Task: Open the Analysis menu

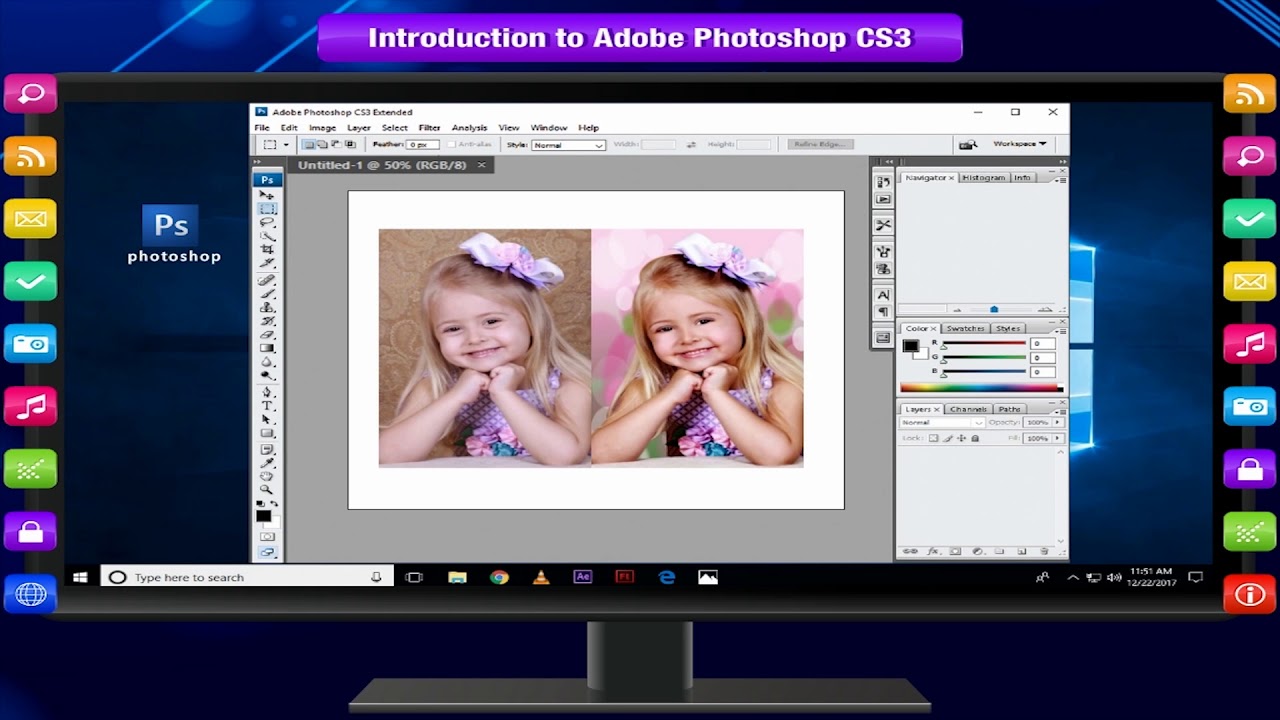Action: click(469, 128)
